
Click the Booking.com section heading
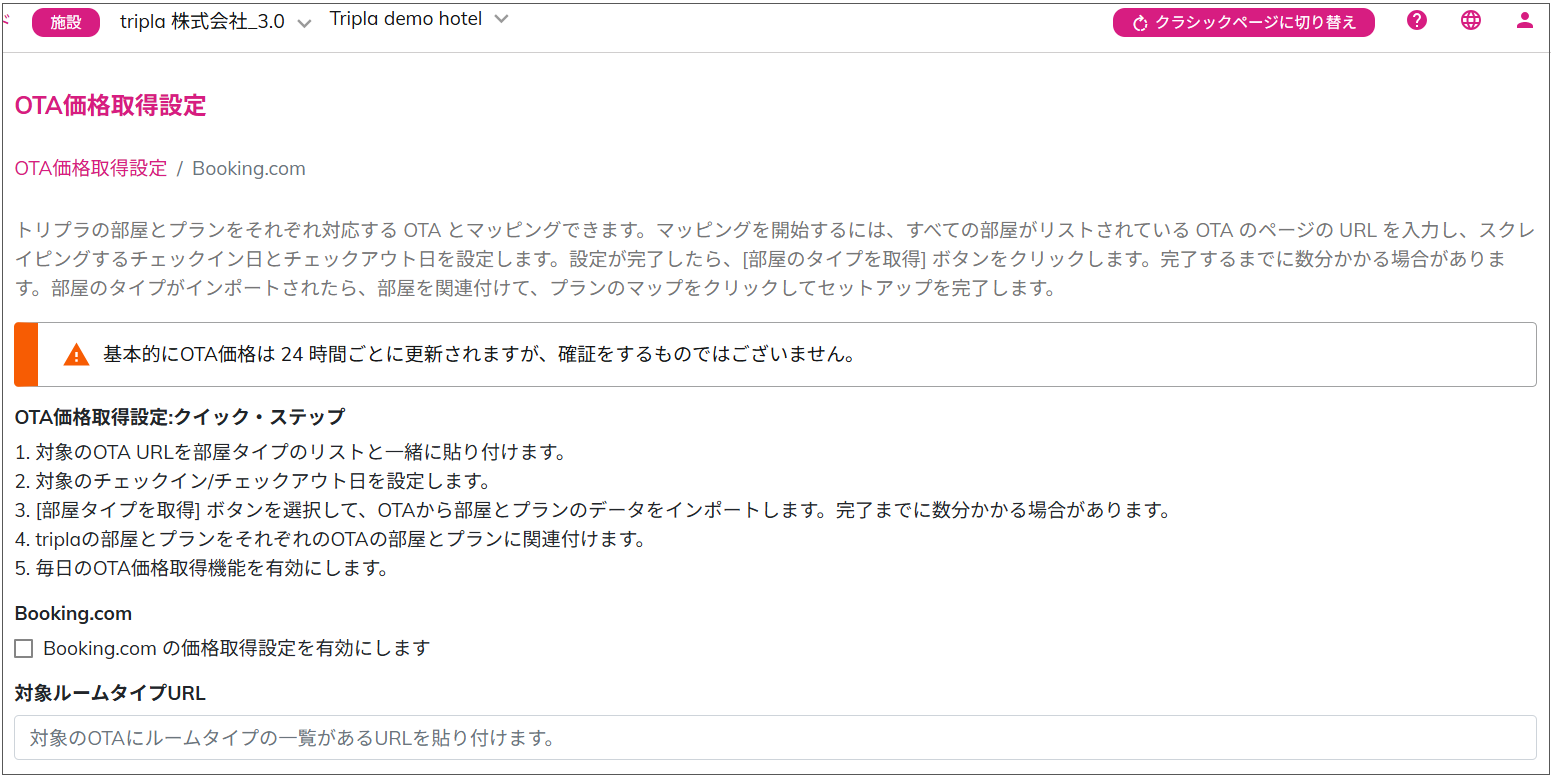[x=73, y=613]
